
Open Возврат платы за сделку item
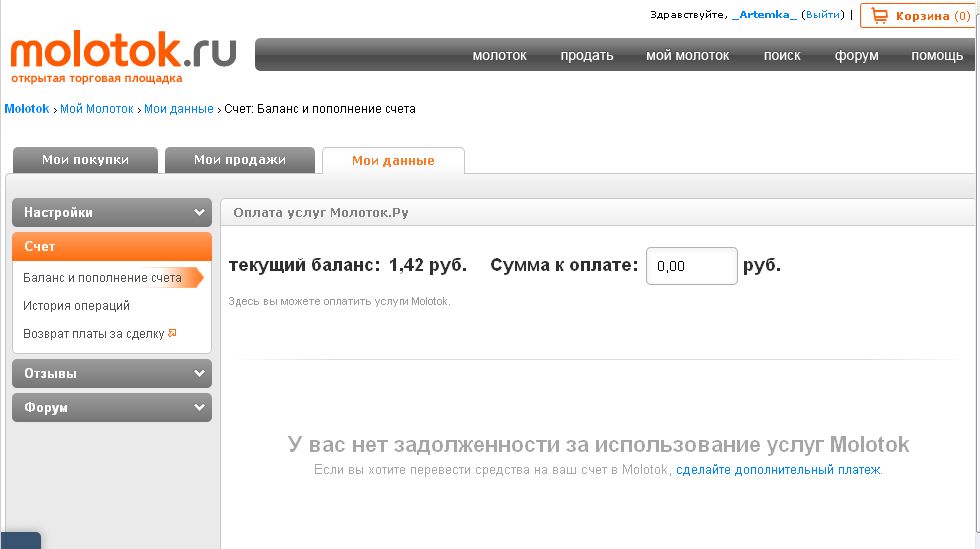tap(94, 334)
